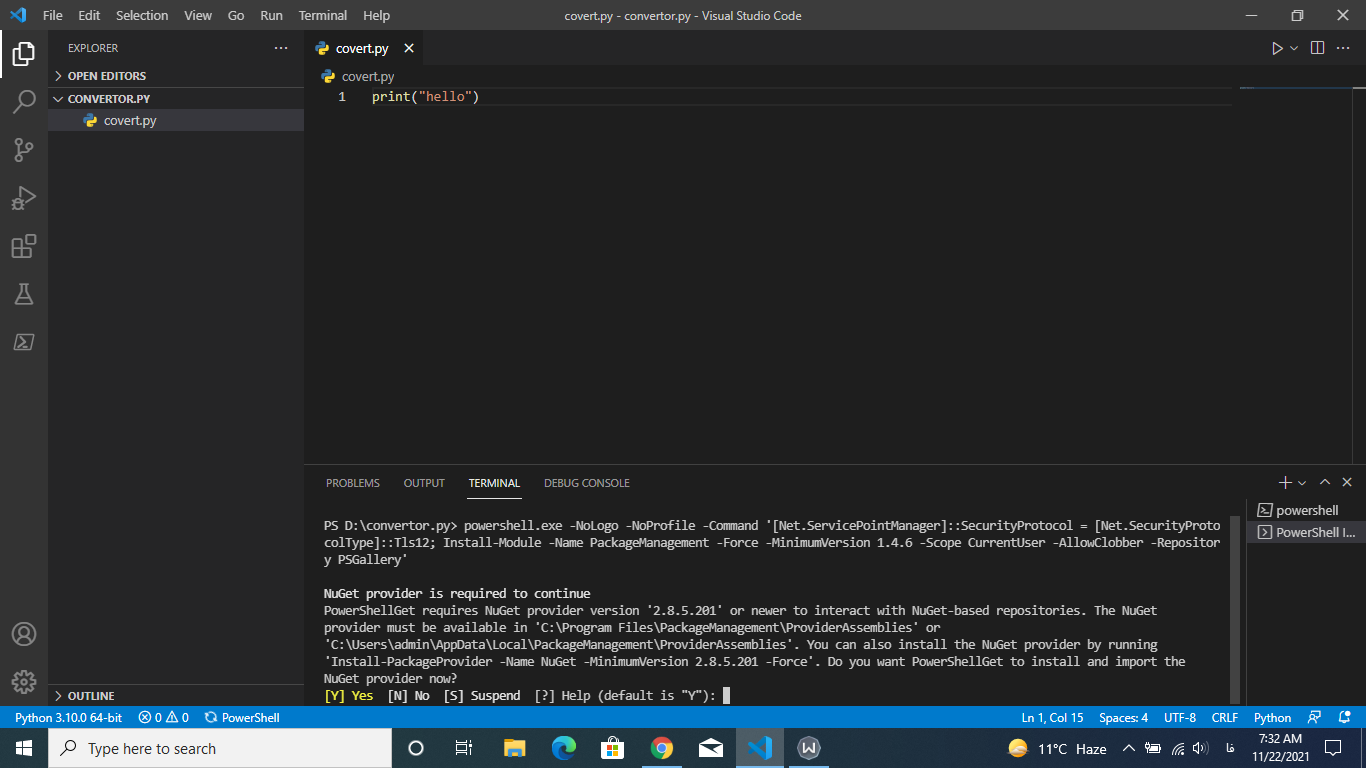
Task: Open the Terminal menu
Action: pyautogui.click(x=323, y=15)
